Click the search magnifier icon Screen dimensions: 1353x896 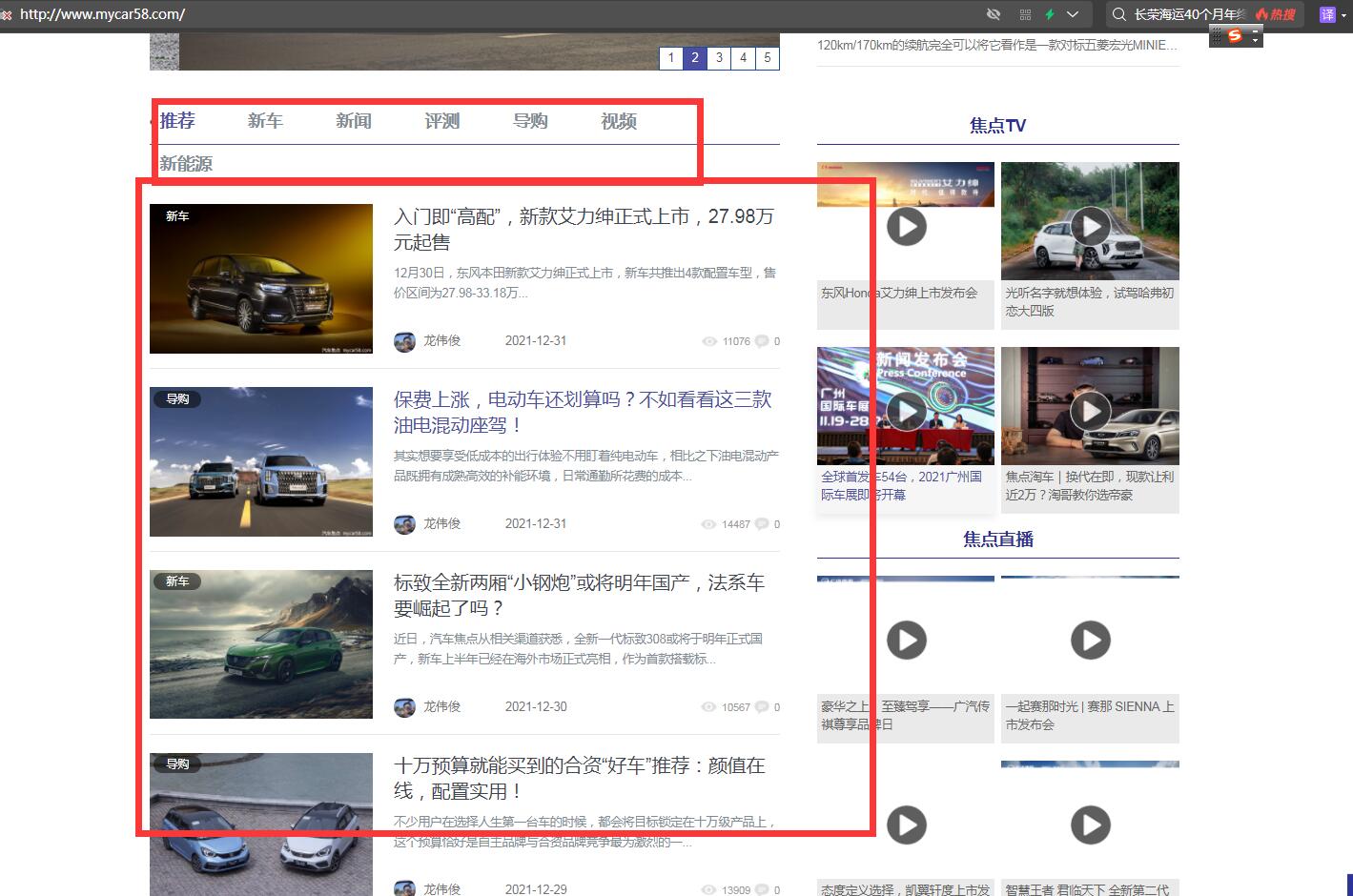point(1119,14)
